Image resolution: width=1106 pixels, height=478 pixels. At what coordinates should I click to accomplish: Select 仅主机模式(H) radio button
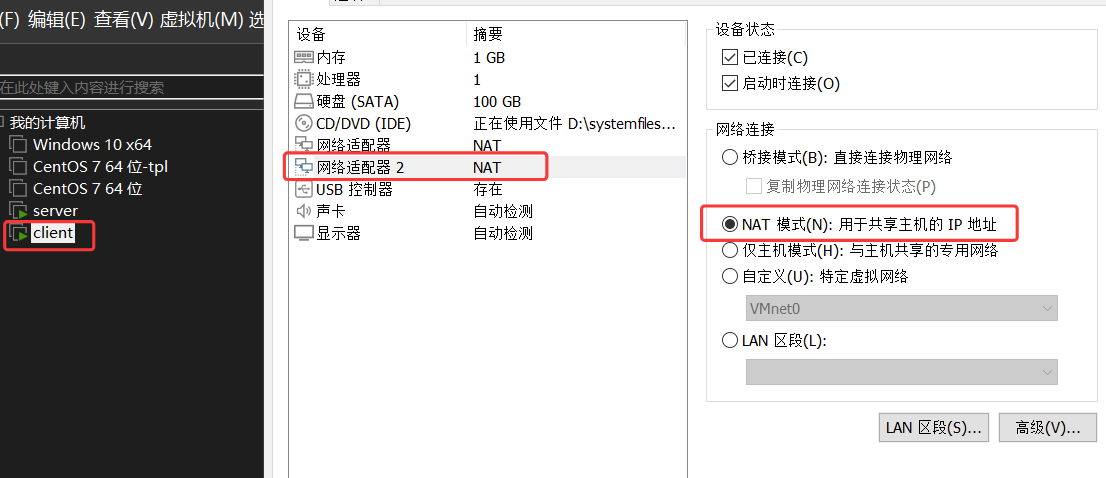(729, 250)
